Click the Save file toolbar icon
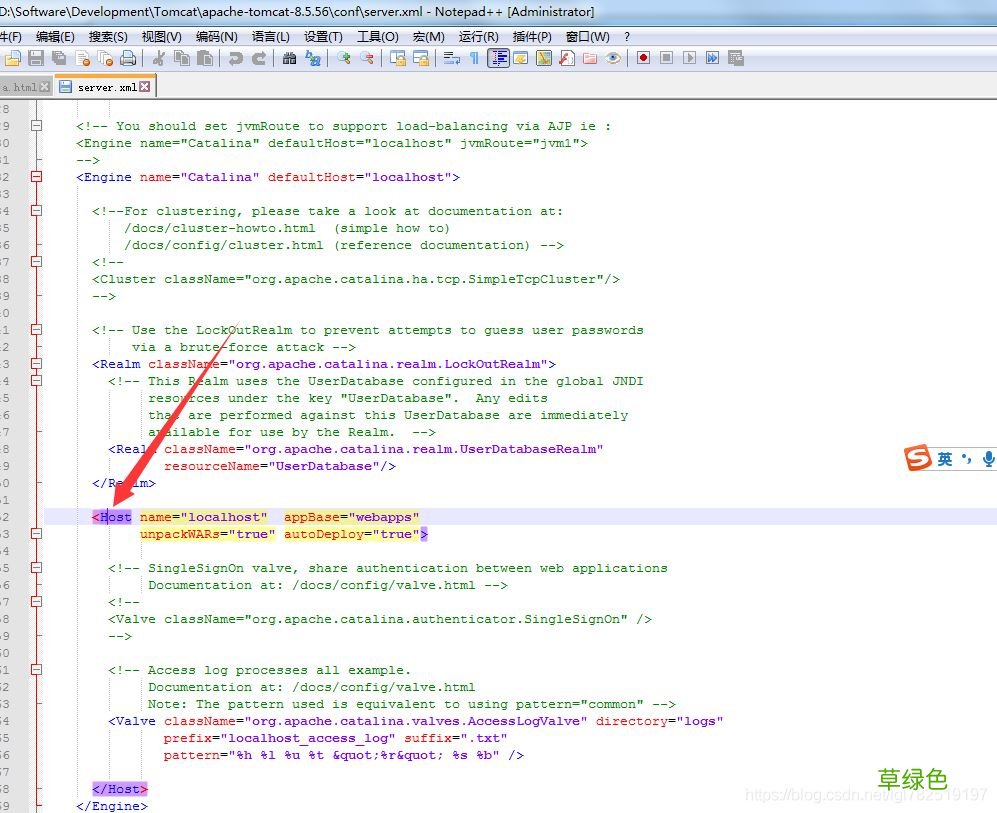The height and width of the screenshot is (813, 997). (x=35, y=58)
